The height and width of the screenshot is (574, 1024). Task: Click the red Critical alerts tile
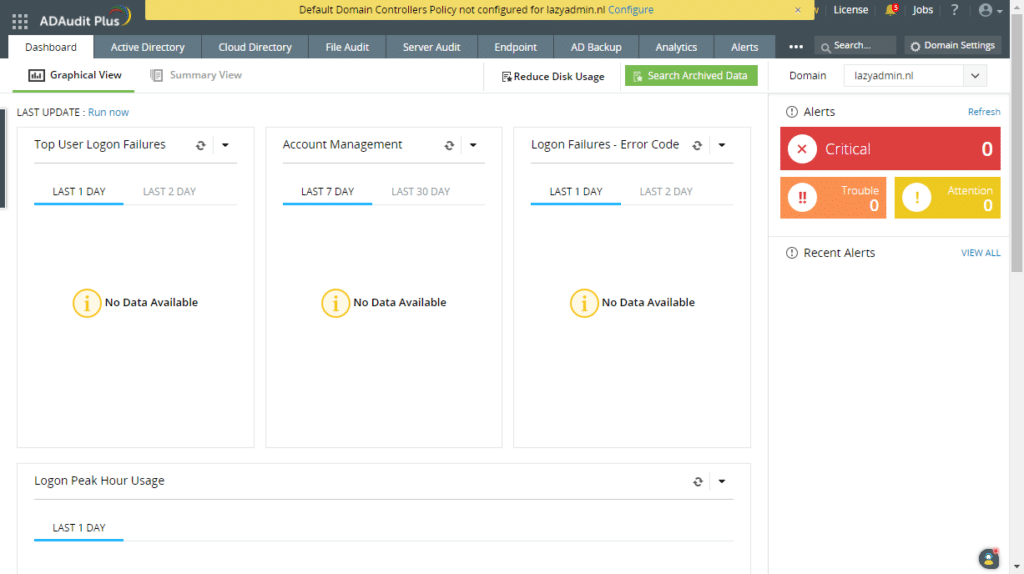(890, 149)
